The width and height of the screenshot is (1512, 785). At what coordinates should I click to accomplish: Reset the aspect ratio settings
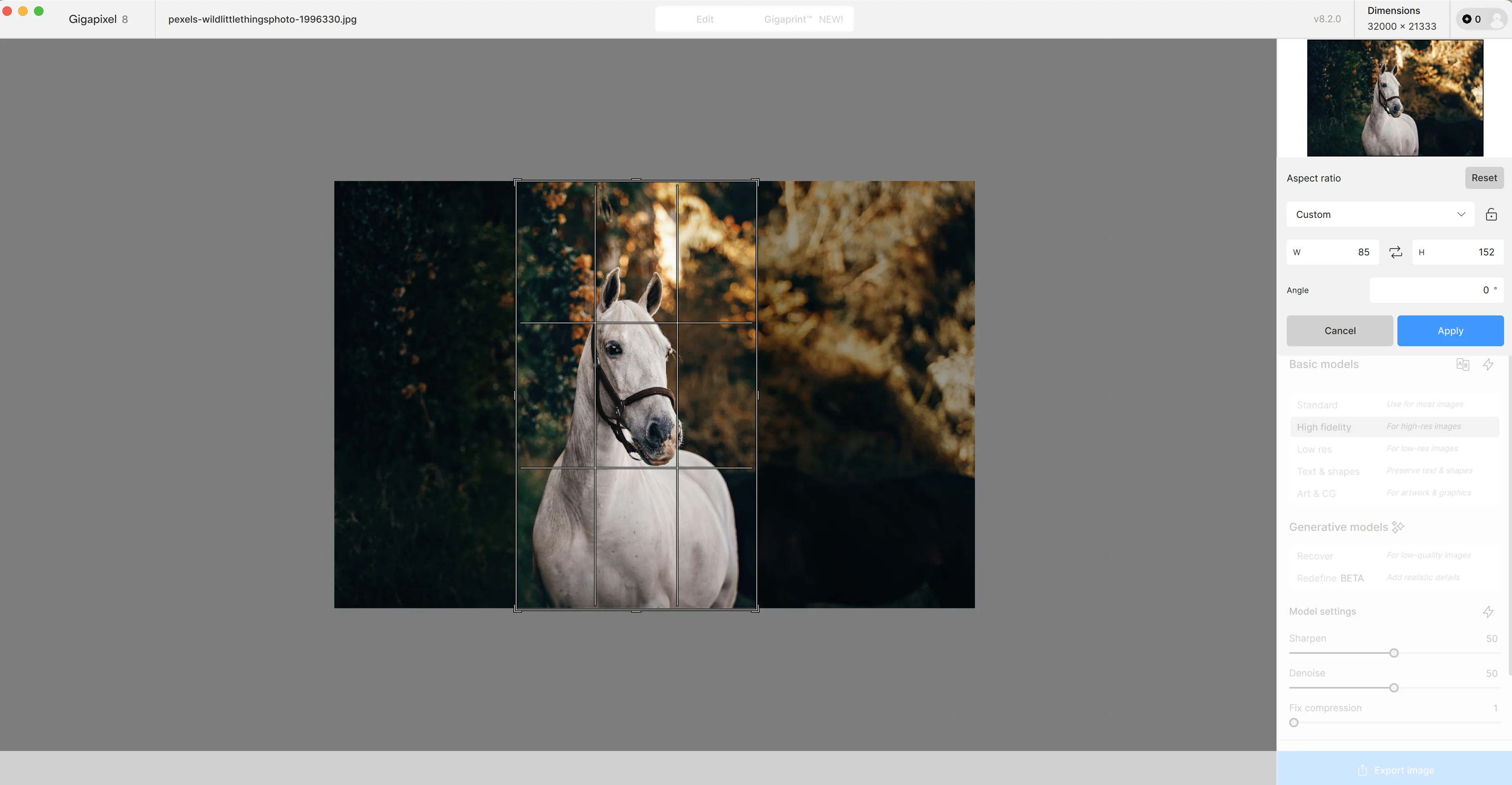(1483, 178)
